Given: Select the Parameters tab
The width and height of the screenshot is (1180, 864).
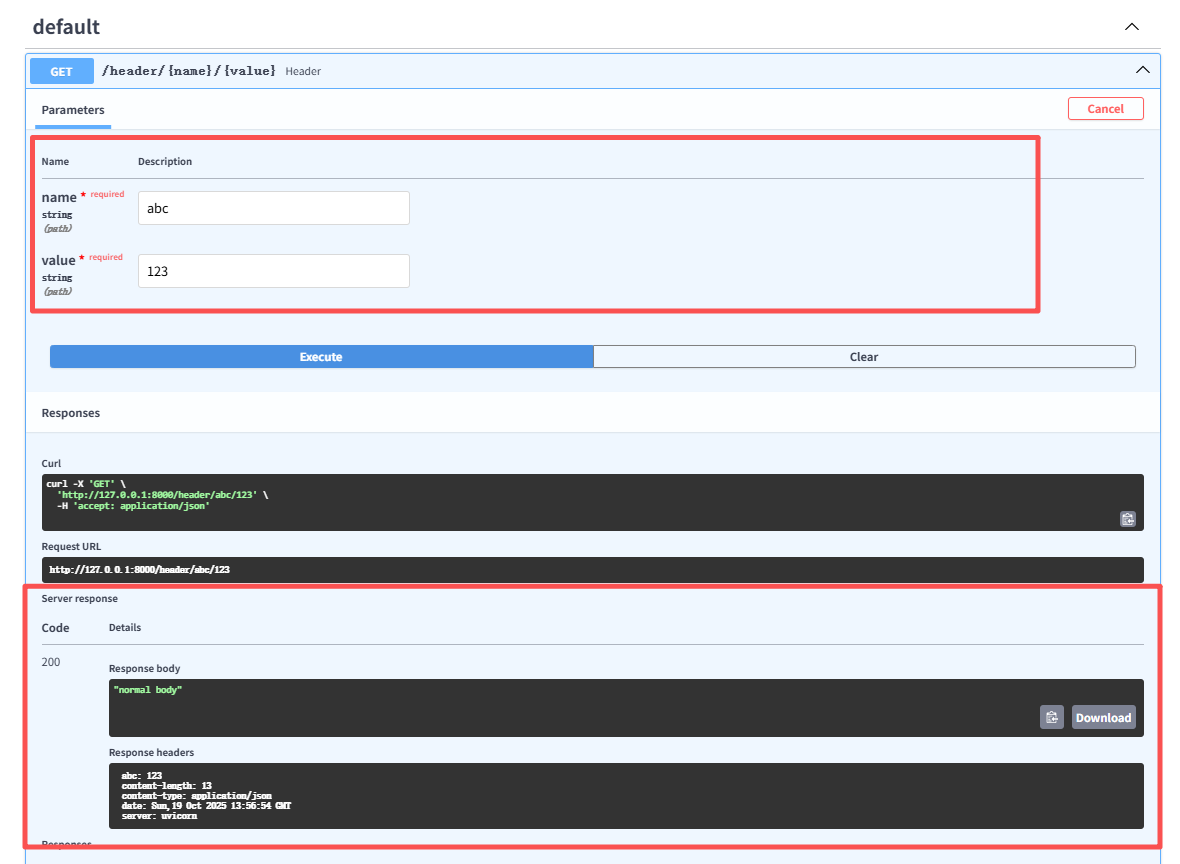Looking at the screenshot, I should [73, 110].
